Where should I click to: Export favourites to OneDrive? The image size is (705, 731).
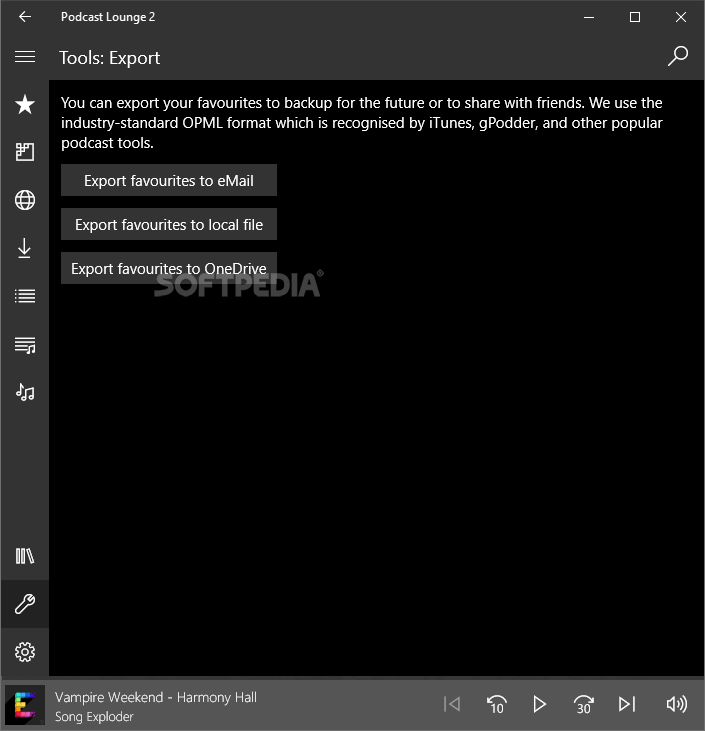point(169,268)
